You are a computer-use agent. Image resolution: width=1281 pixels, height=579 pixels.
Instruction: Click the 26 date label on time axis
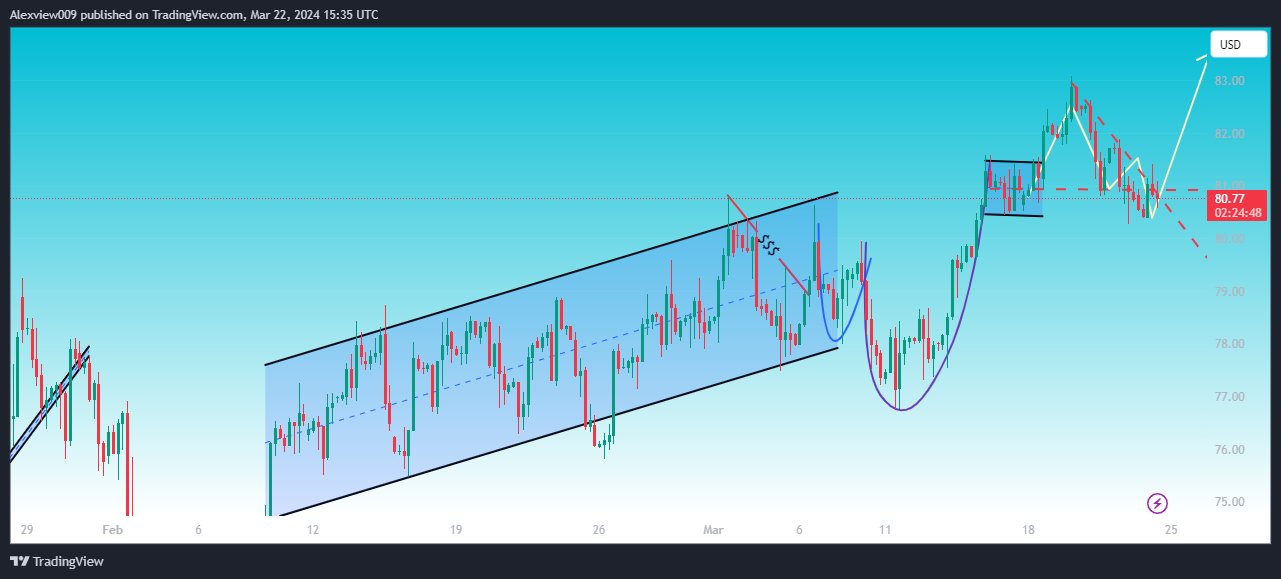[599, 529]
